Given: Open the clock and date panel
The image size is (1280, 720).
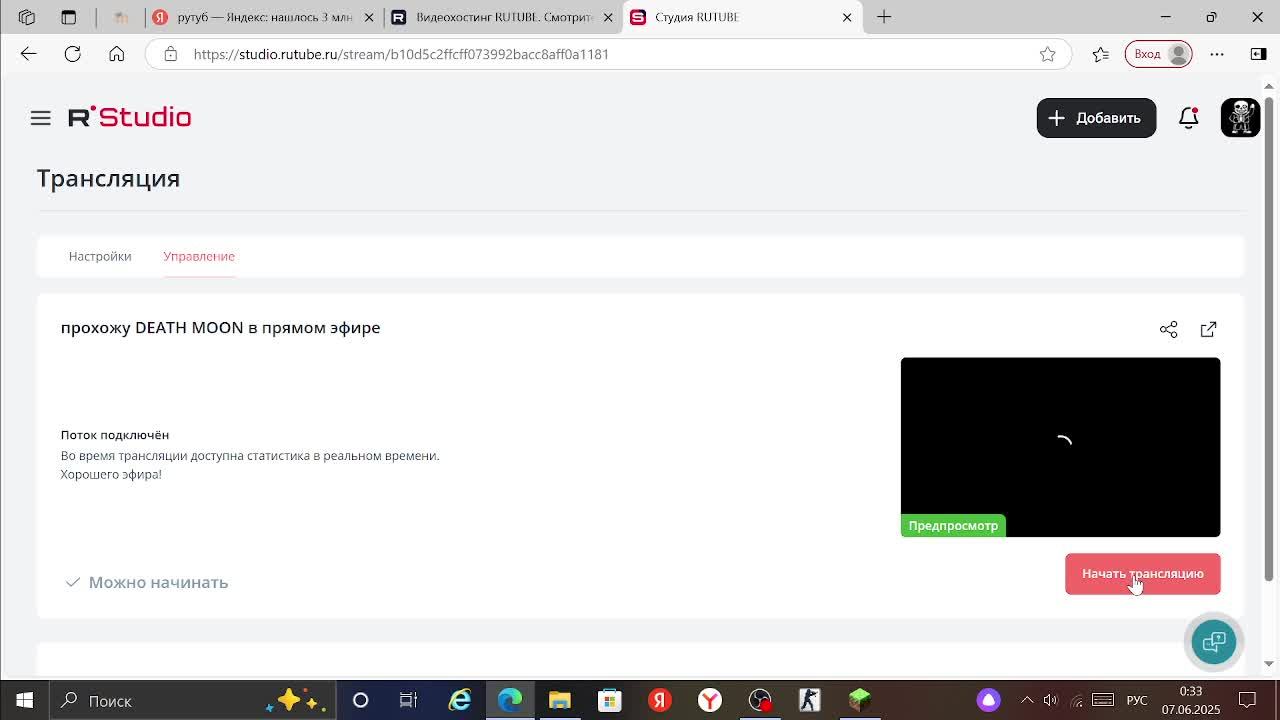Looking at the screenshot, I should coord(1191,700).
